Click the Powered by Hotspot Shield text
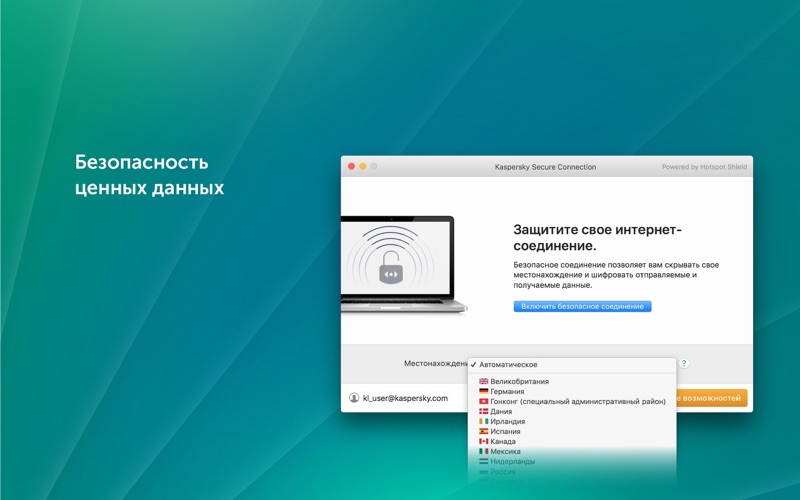This screenshot has height=500, width=800. point(704,167)
